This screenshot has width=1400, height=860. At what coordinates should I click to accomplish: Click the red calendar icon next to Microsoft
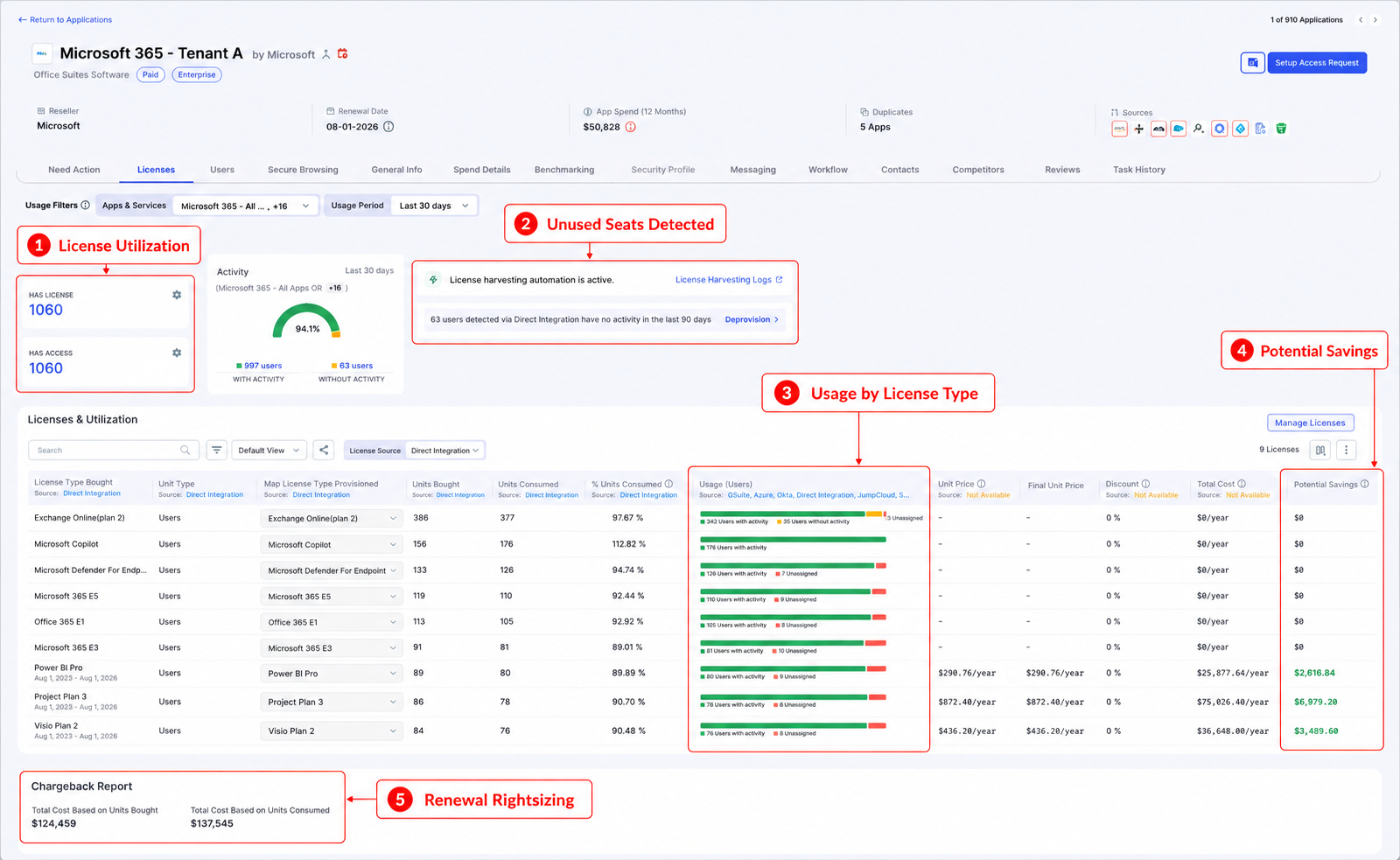343,53
